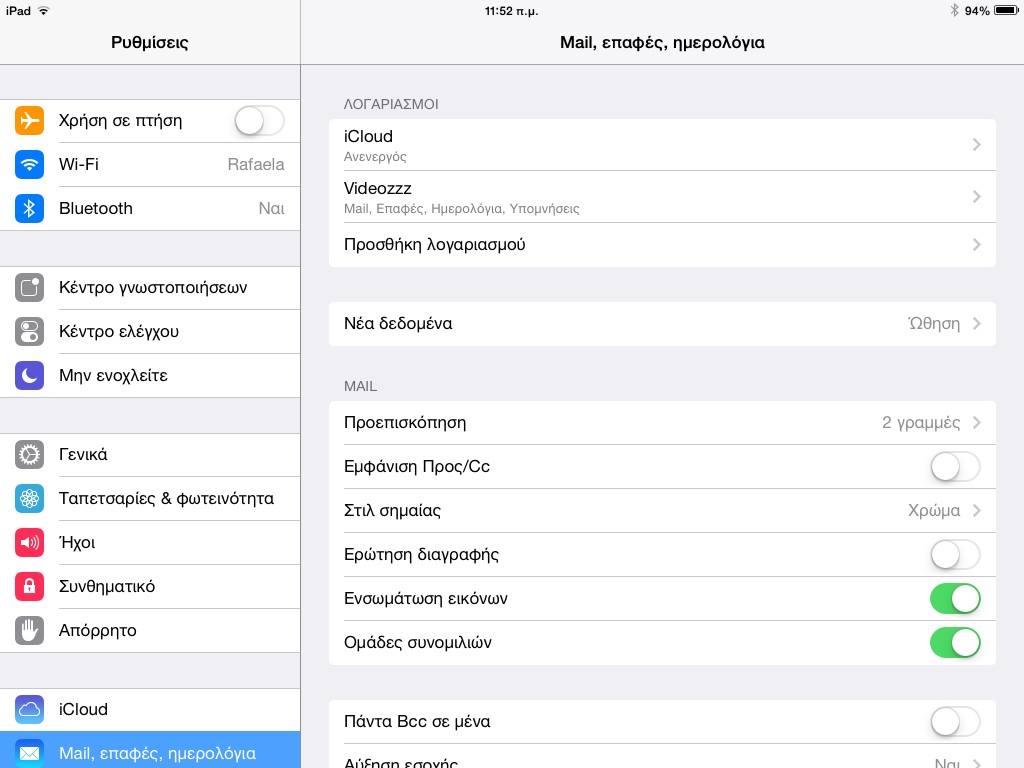Tap the Wi-Fi signal status bar icon
This screenshot has width=1024, height=768.
(x=44, y=10)
